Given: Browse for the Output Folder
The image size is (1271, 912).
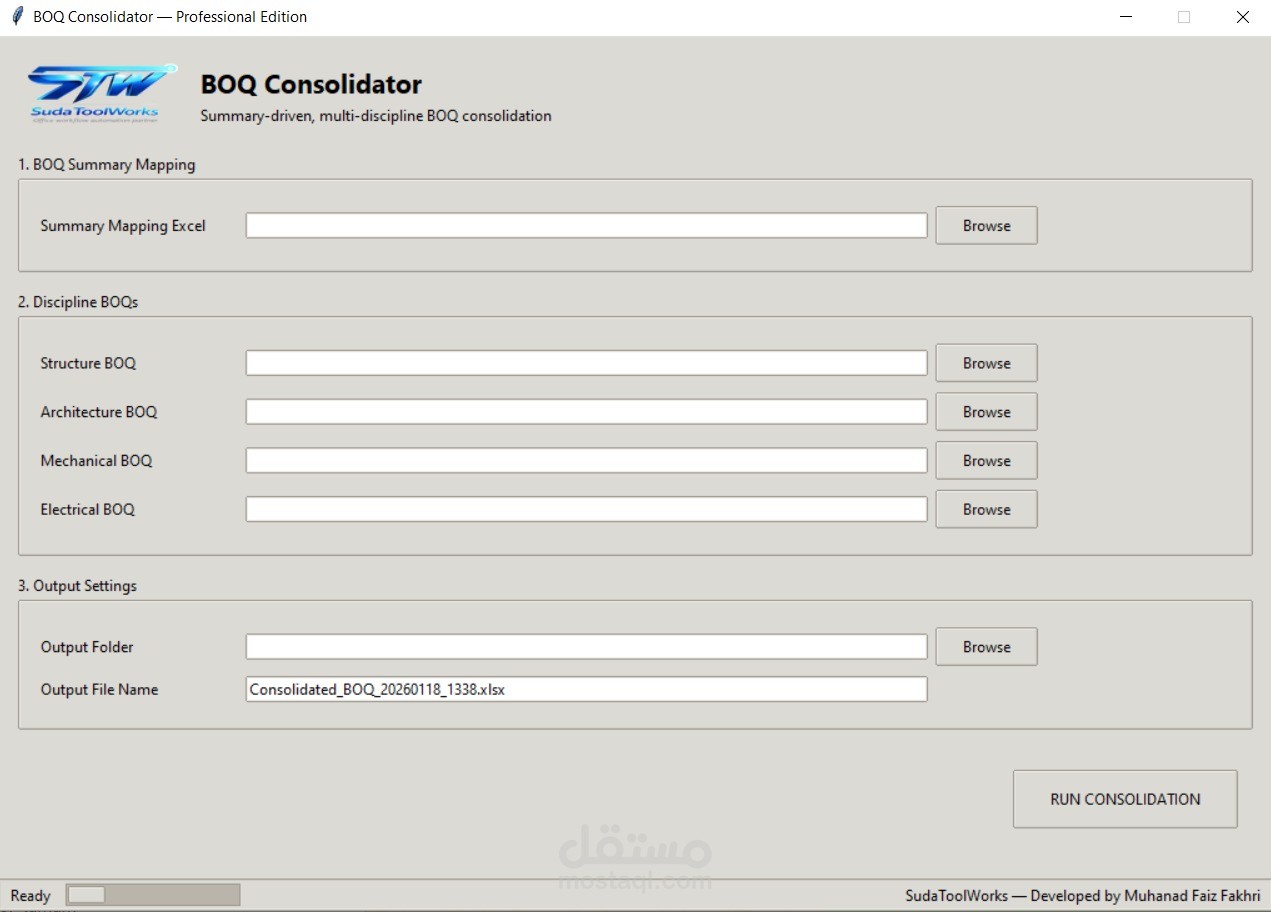Looking at the screenshot, I should click(x=986, y=647).
